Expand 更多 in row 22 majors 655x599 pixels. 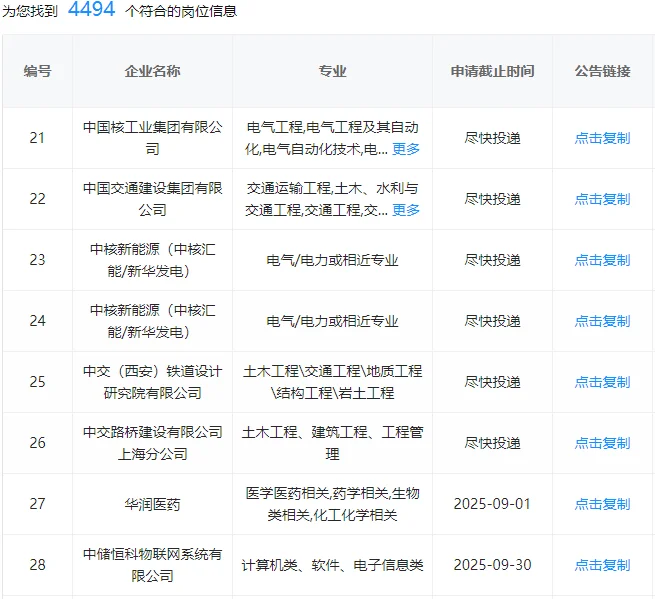[406, 210]
